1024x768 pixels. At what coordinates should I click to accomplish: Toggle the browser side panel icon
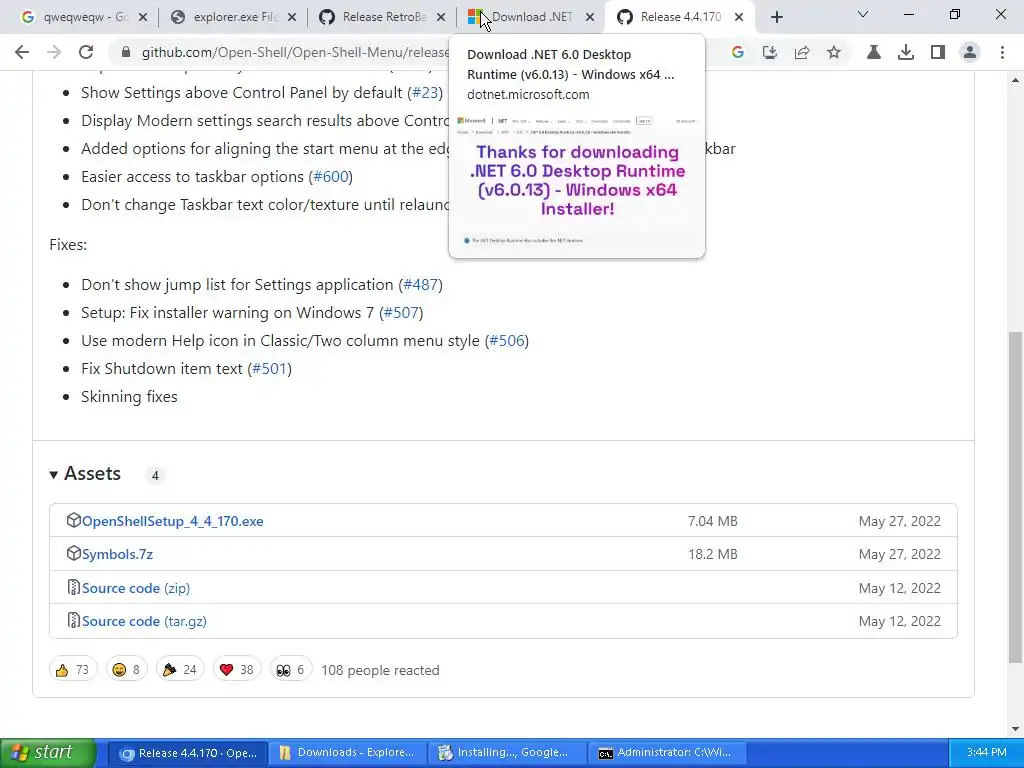[937, 52]
